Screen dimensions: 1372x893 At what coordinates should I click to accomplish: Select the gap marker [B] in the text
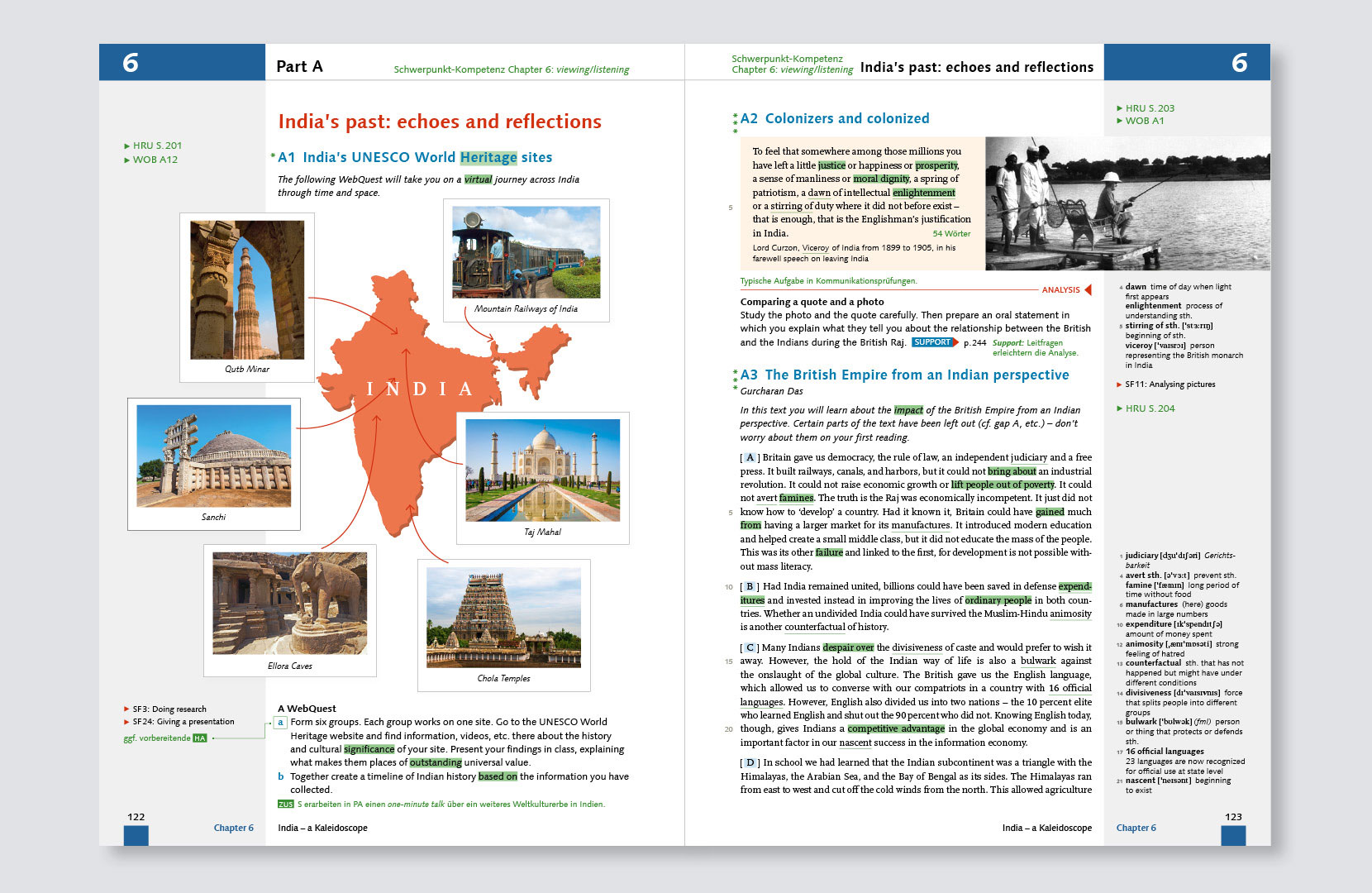(x=750, y=587)
